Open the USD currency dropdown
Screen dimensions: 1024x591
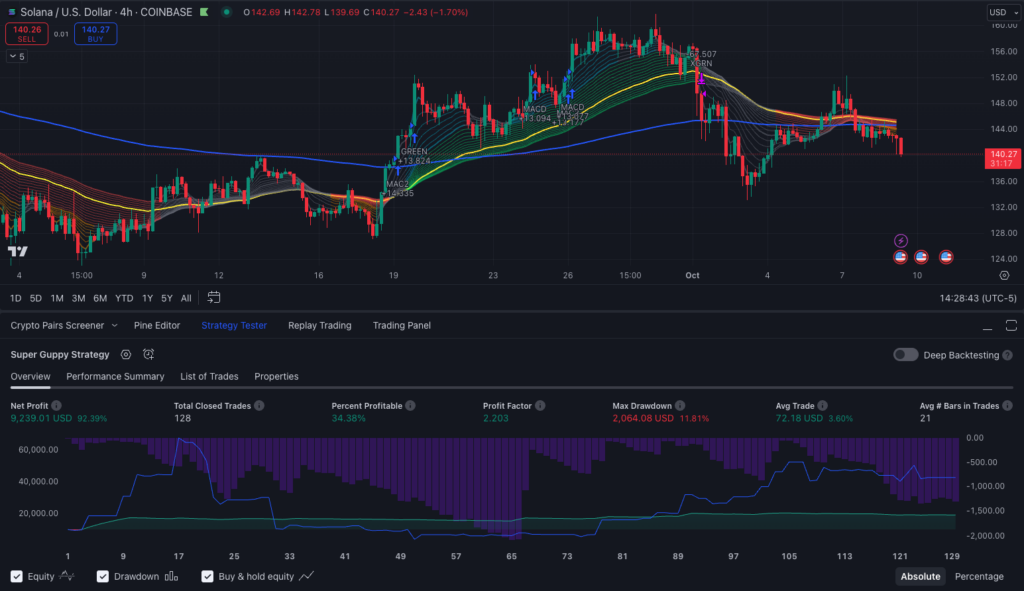pyautogui.click(x=1003, y=12)
